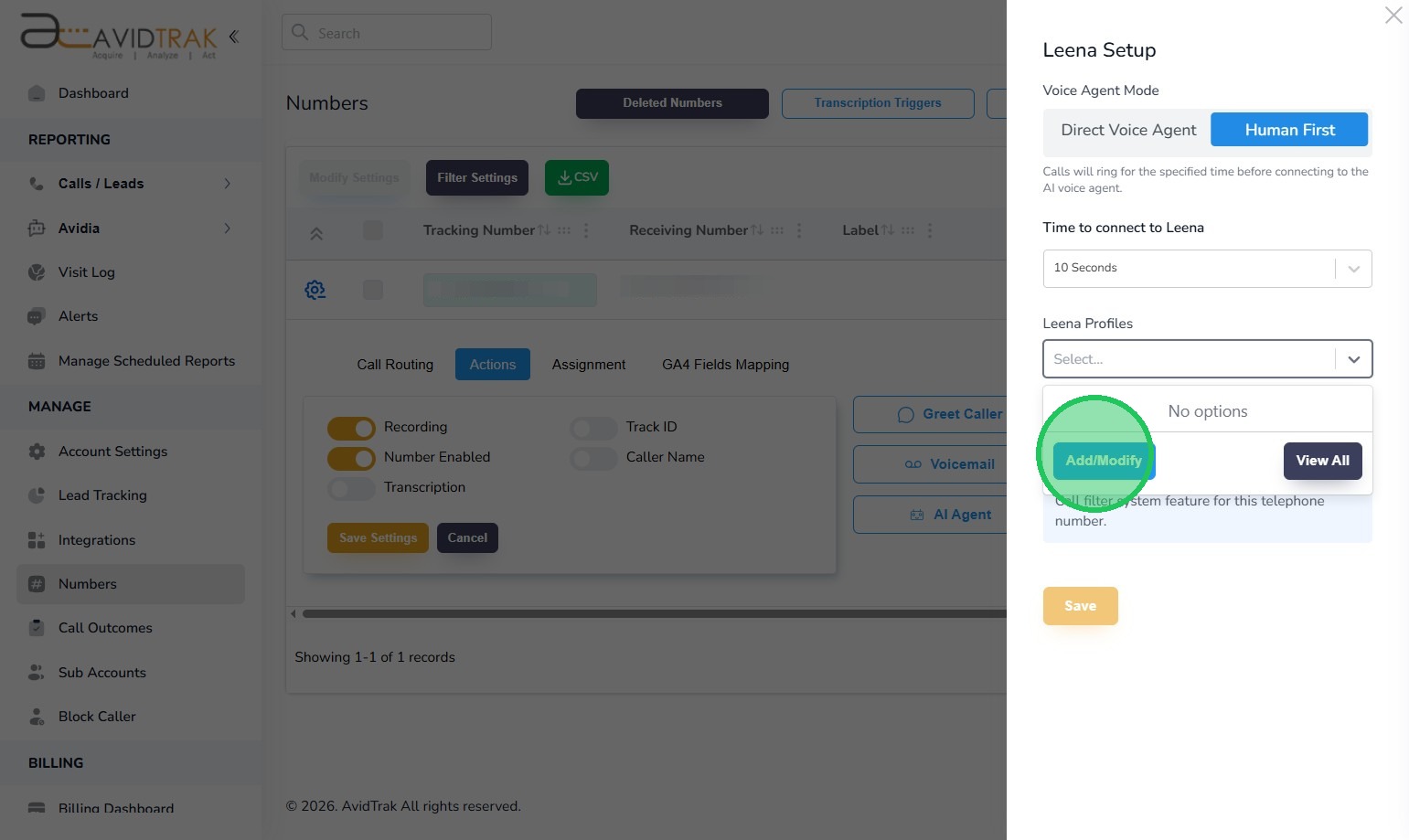Click the Voicemail button

[x=930, y=465]
